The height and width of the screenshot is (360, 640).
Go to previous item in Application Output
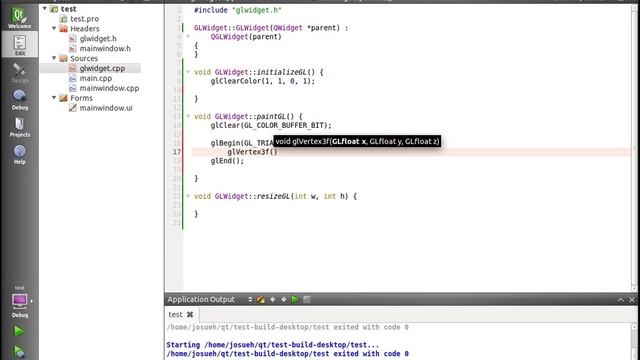(273, 300)
